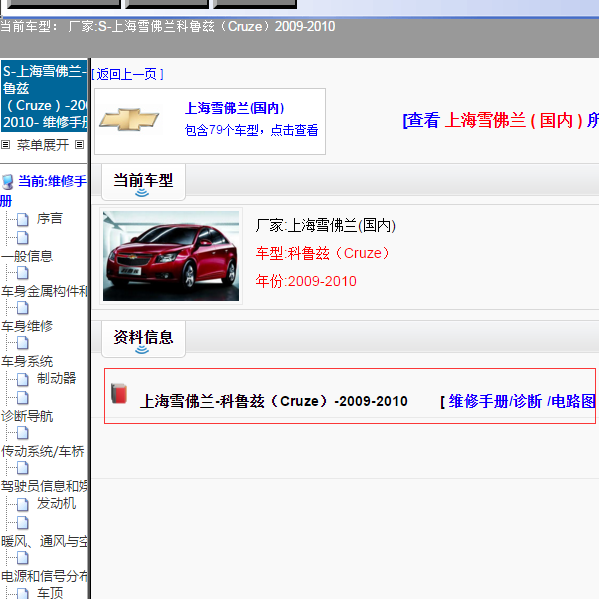Click page icon above 传动系统/车桥
Image resolution: width=599 pixels, height=599 pixels.
[23, 433]
